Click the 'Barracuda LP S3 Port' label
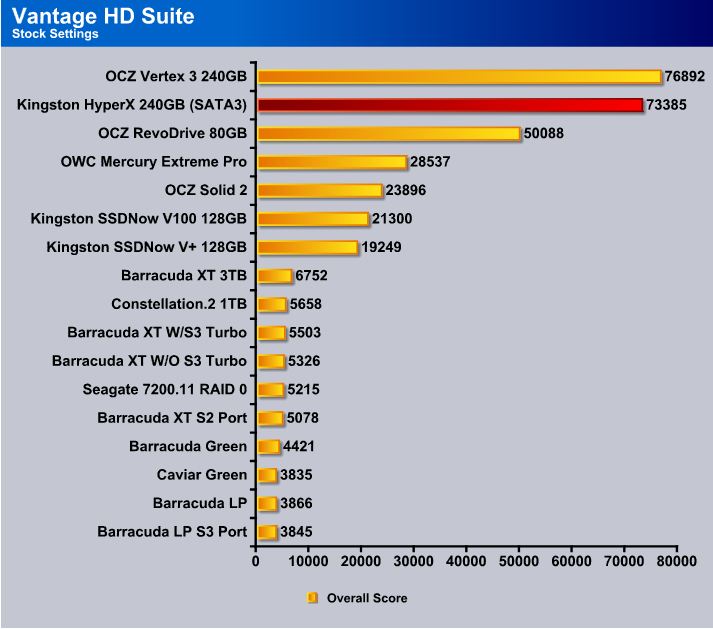The width and height of the screenshot is (713, 629). pos(172,532)
